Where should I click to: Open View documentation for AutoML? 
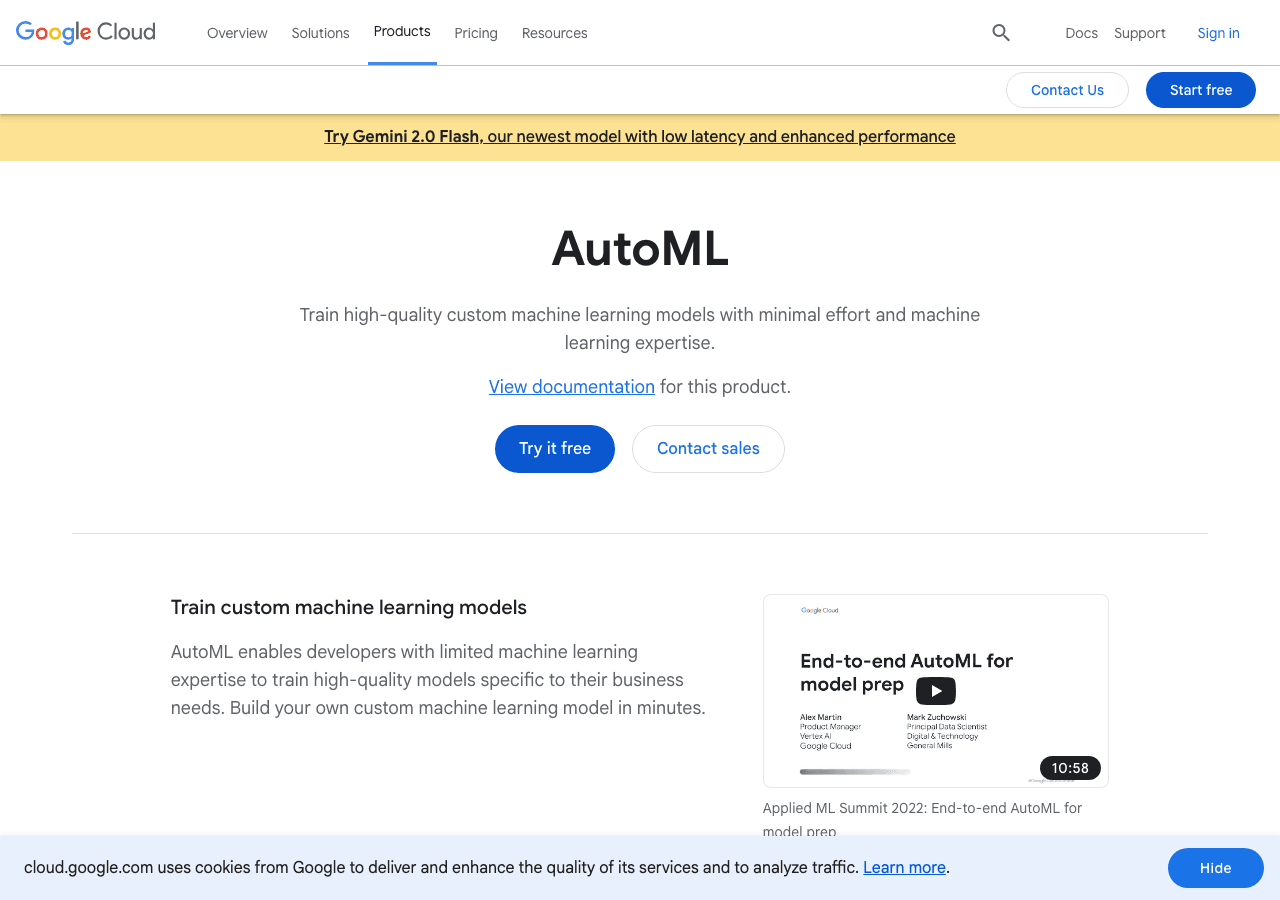pos(571,386)
